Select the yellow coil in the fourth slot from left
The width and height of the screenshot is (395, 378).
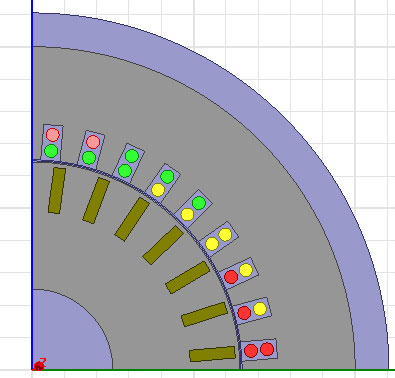(158, 190)
